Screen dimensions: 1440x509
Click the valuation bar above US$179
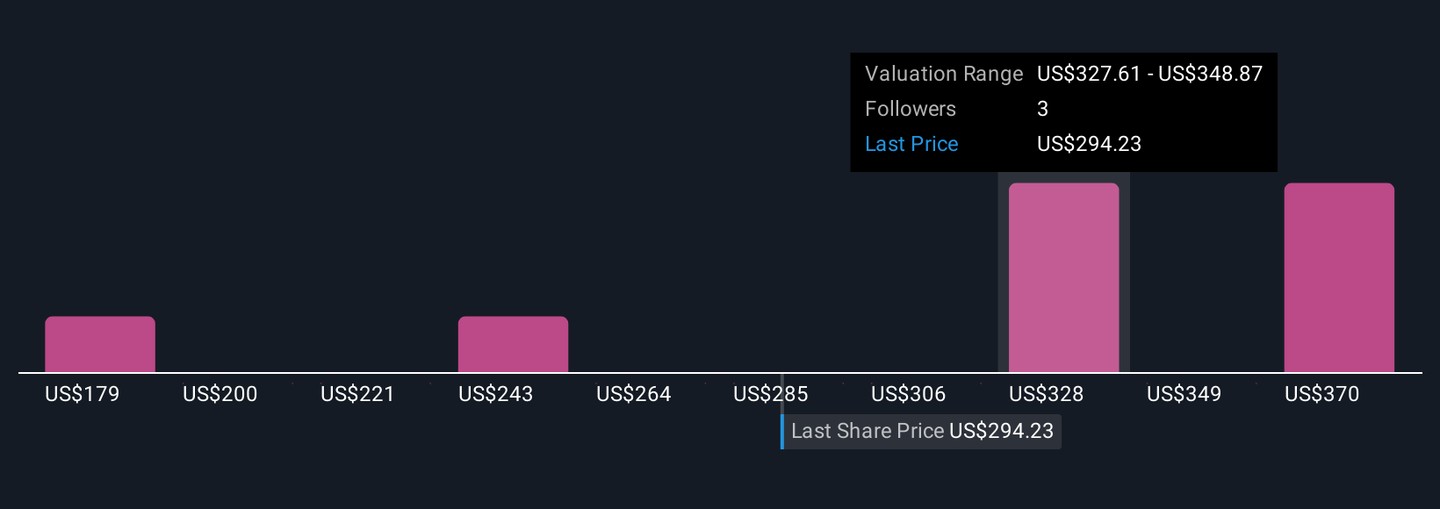point(100,344)
